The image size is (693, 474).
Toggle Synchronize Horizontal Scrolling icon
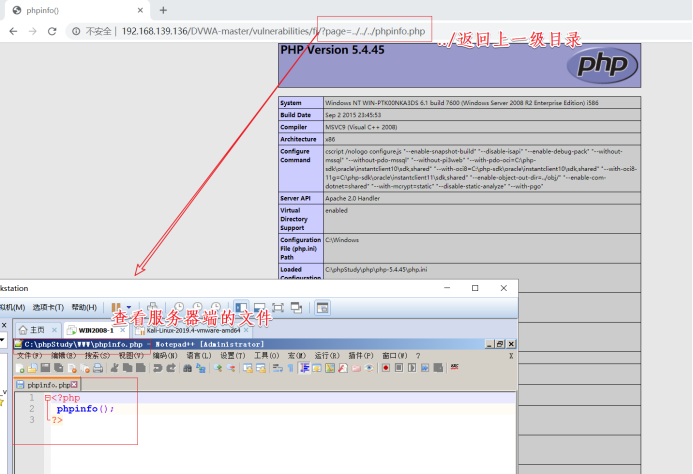point(261,368)
